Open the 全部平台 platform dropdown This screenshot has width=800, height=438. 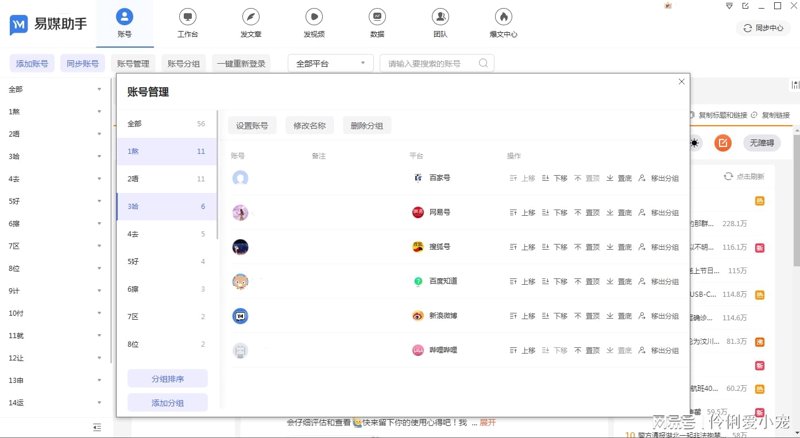331,63
